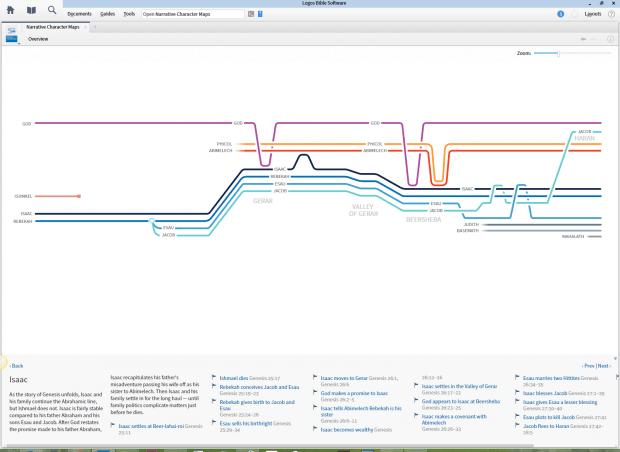This screenshot has width=620, height=452.
Task: Click the panel back arrow icon
Action: [583, 39]
